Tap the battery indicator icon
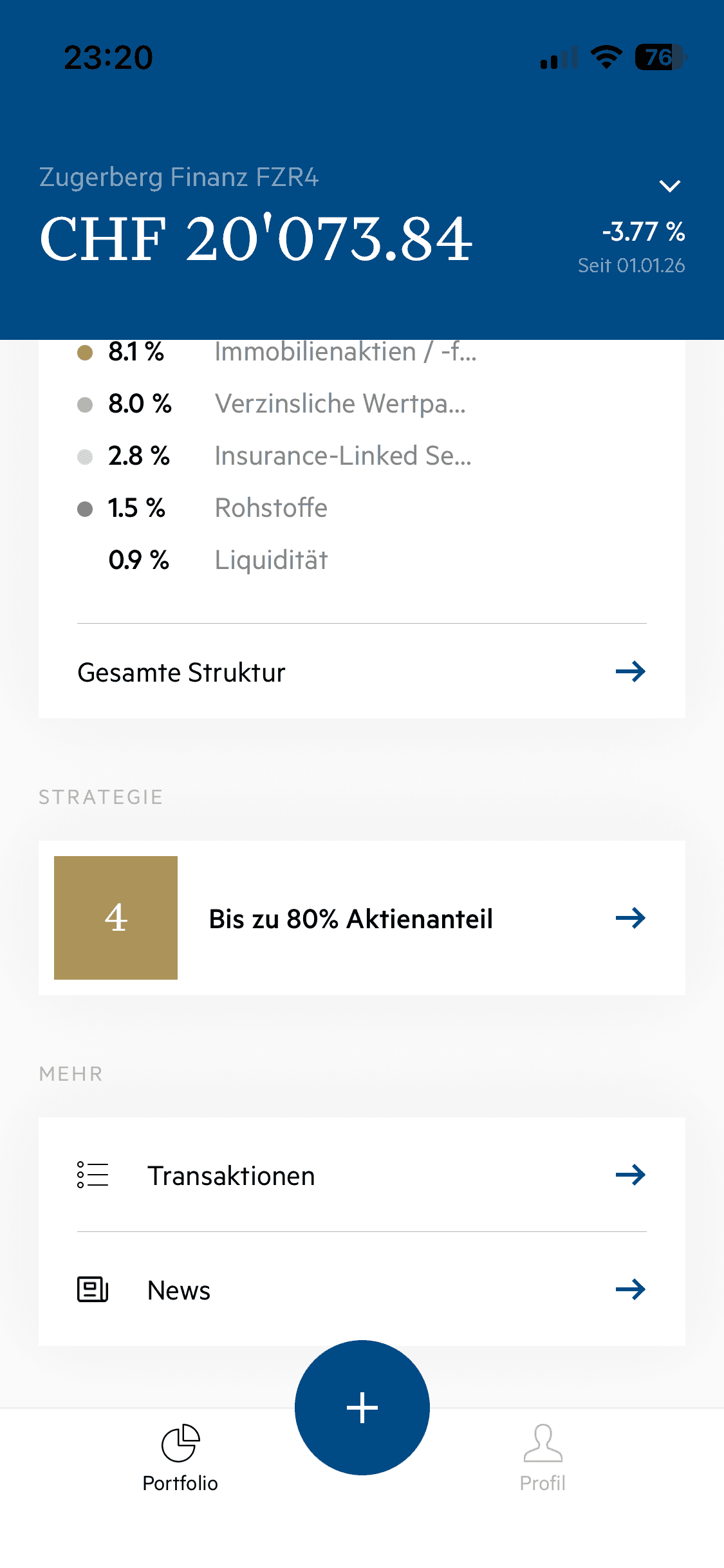This screenshot has width=724, height=1568. (660, 57)
